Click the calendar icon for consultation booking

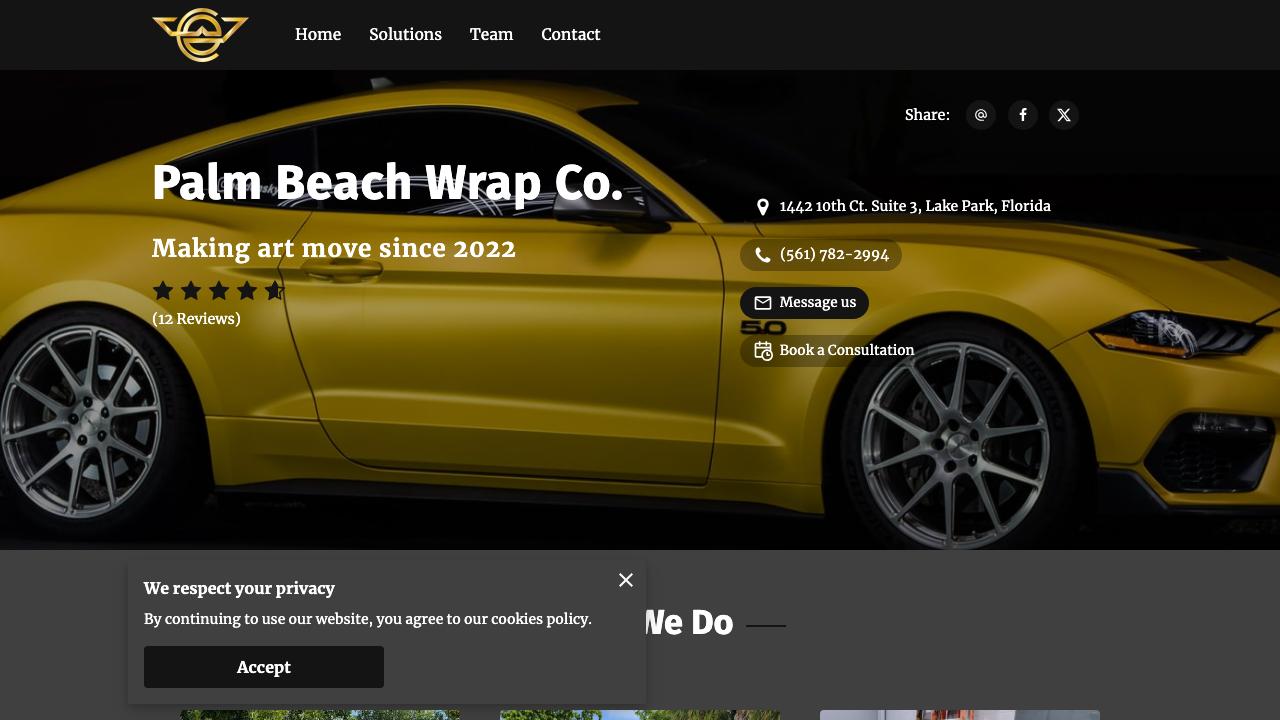pos(763,351)
